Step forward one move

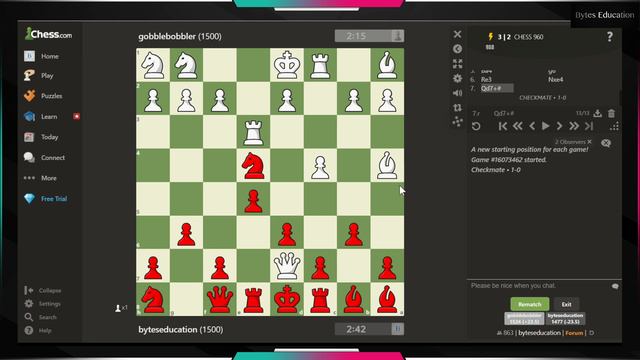click(x=560, y=126)
